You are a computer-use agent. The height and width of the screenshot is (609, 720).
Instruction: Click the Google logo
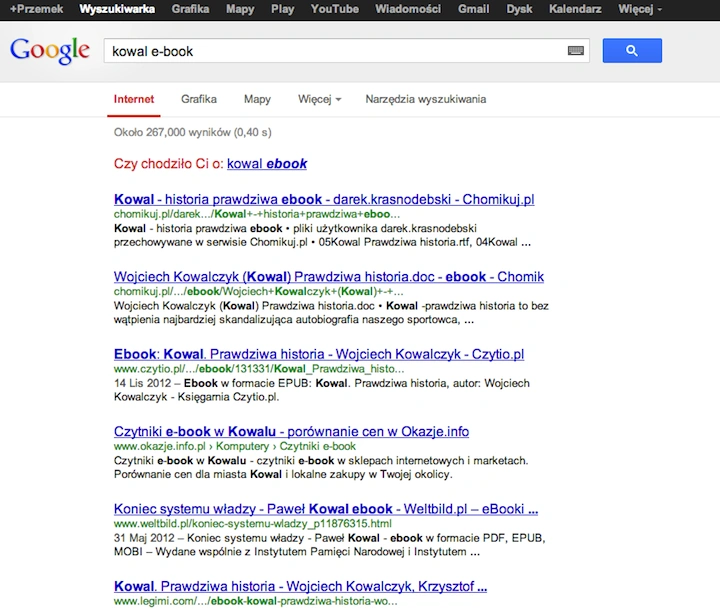pyautogui.click(x=50, y=51)
